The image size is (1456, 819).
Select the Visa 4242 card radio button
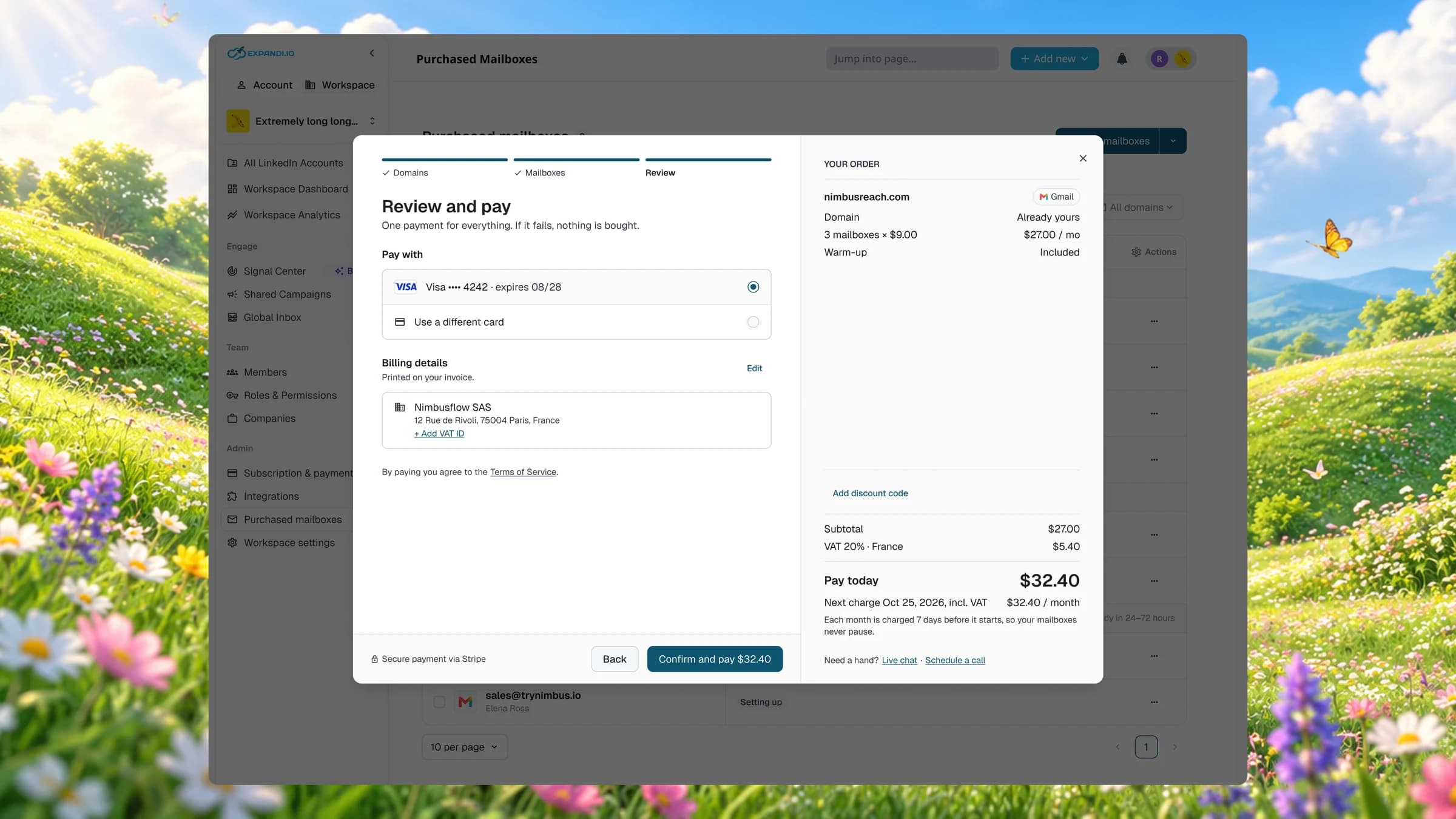753,287
